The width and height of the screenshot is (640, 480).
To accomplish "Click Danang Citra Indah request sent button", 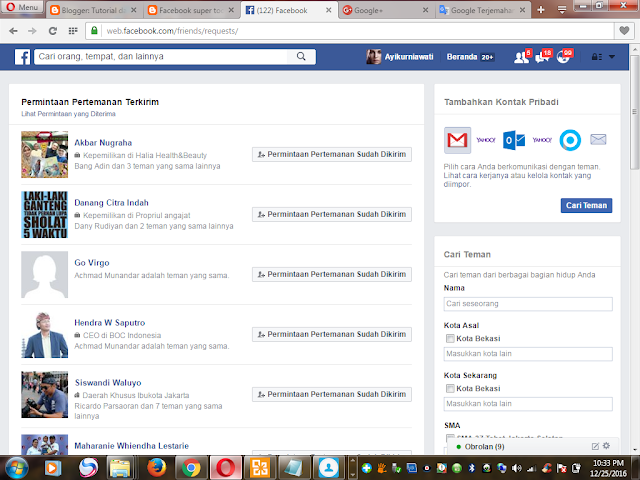I will point(332,214).
